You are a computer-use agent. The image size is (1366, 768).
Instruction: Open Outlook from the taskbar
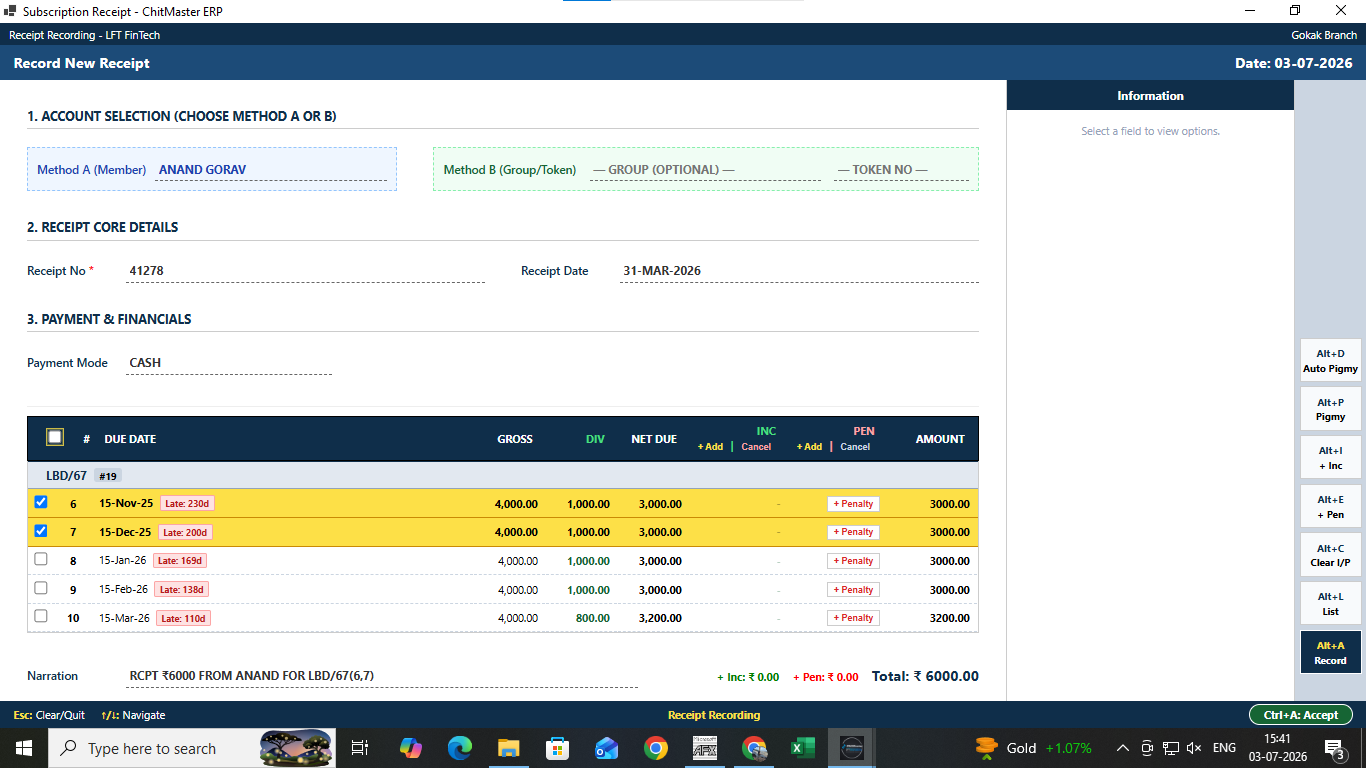[x=607, y=748]
